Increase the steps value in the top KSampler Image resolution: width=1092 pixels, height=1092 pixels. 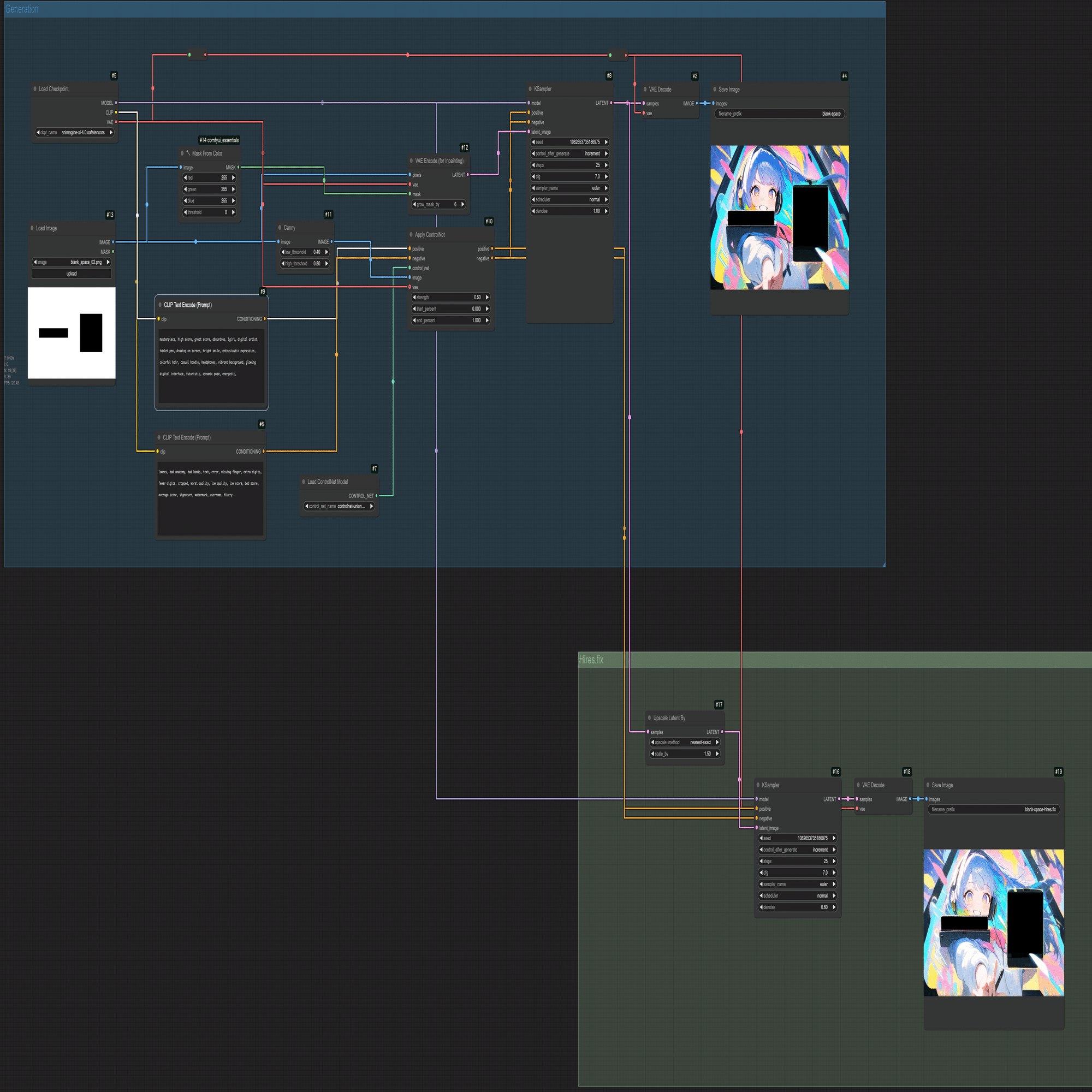pos(606,165)
